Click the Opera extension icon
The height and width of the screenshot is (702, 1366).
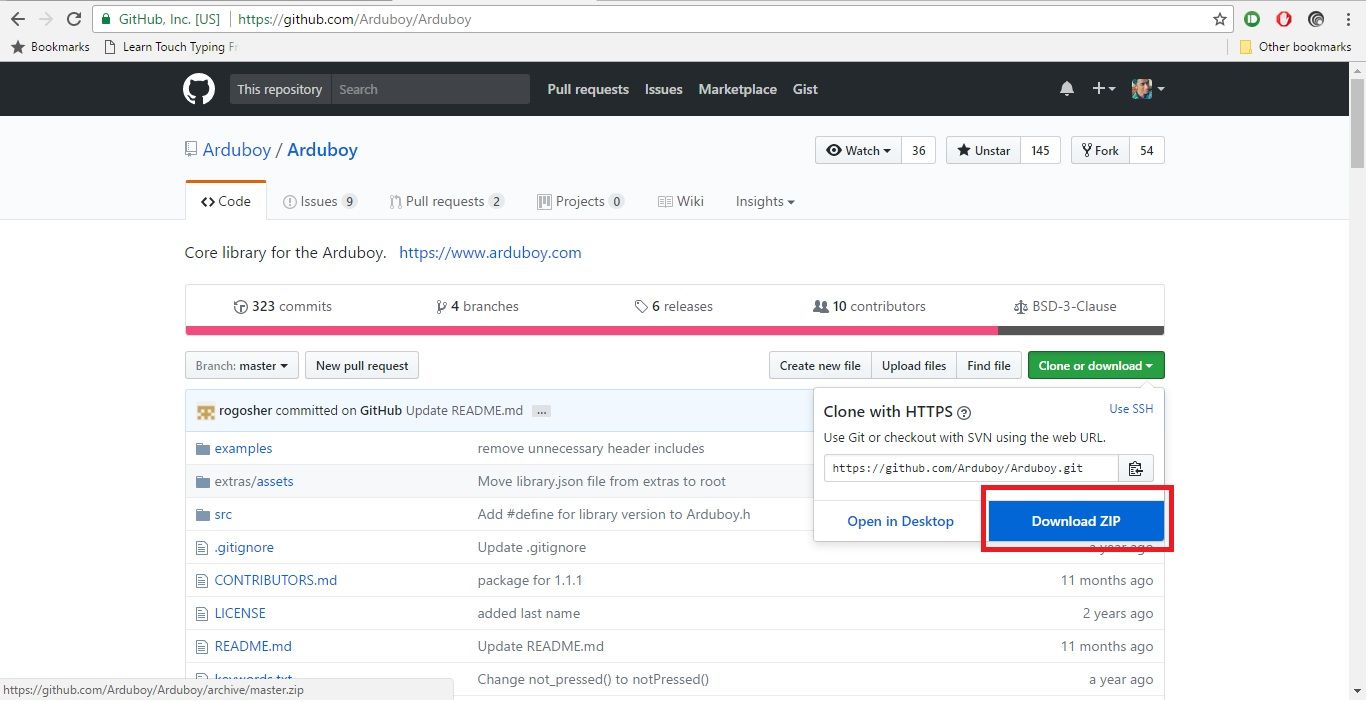coord(1284,19)
